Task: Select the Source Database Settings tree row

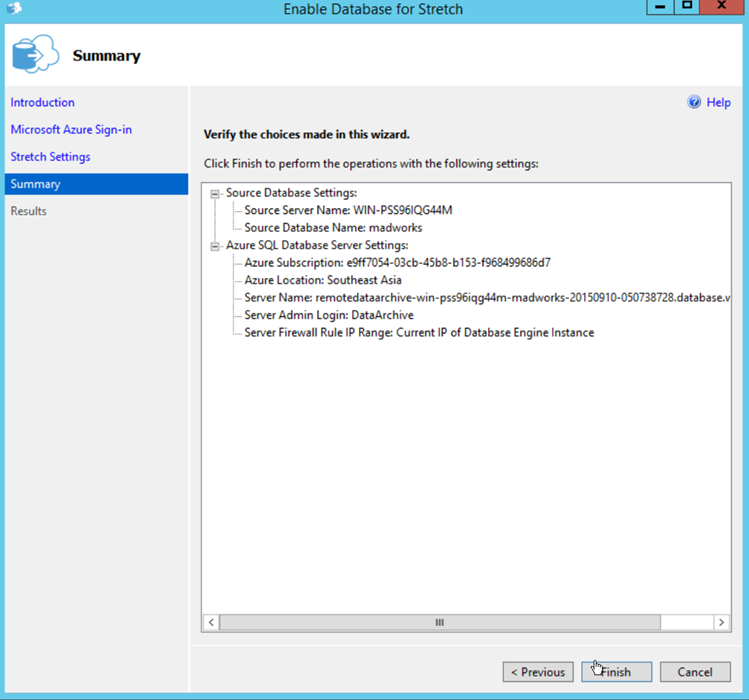Action: [x=291, y=193]
